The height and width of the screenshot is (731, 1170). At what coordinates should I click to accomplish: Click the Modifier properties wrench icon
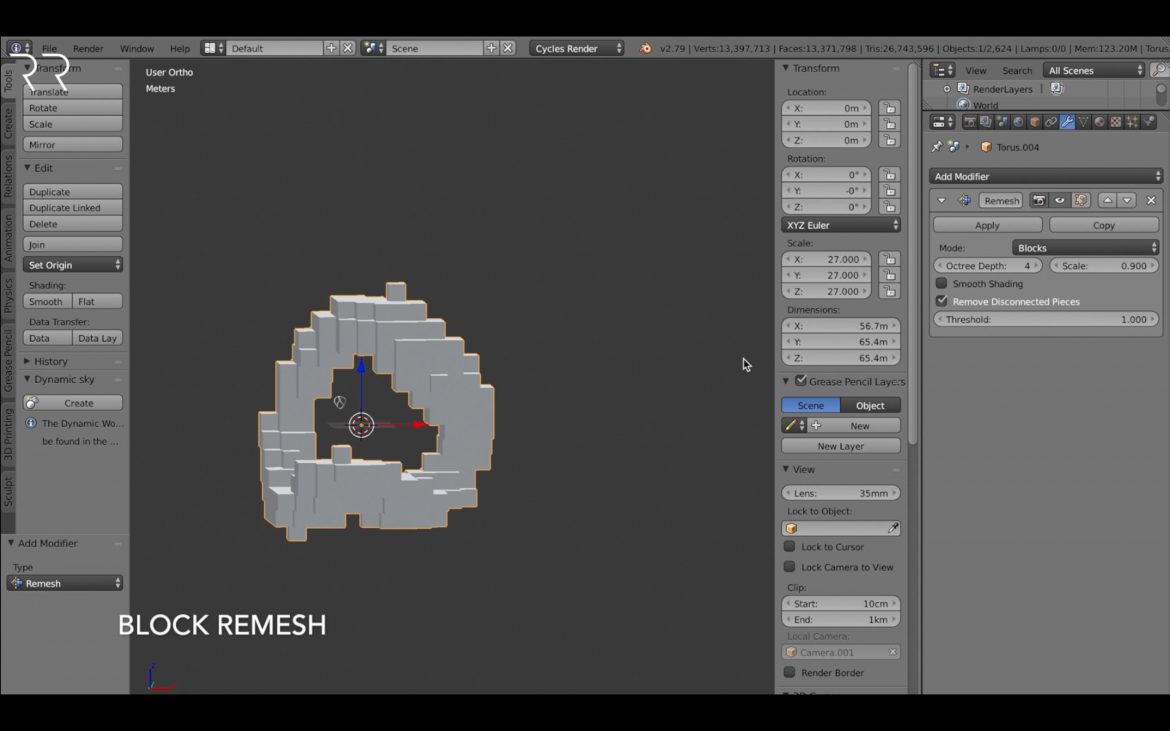(1068, 121)
